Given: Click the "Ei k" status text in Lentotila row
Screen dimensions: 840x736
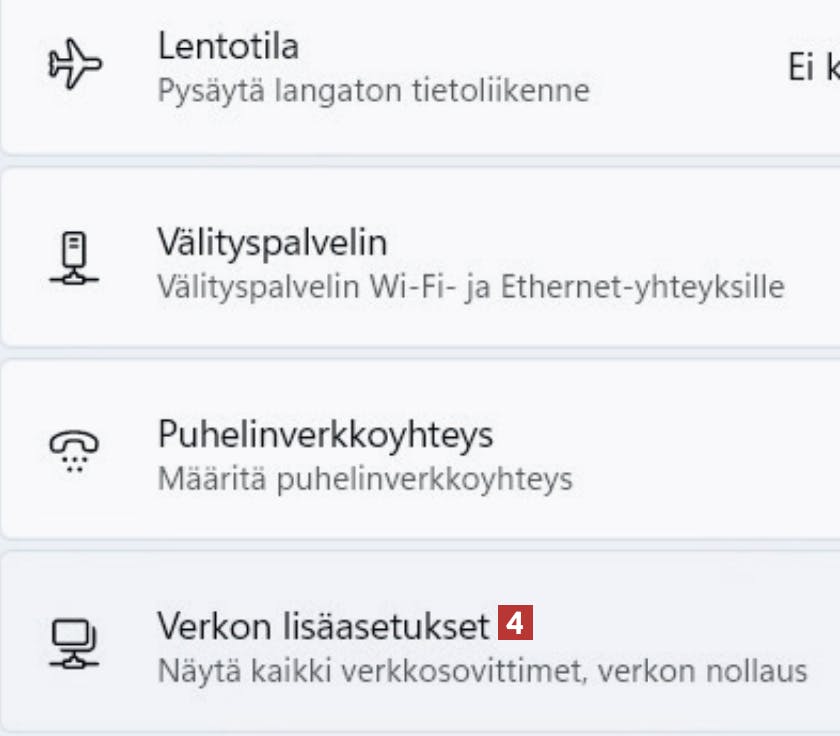Looking at the screenshot, I should [x=812, y=67].
